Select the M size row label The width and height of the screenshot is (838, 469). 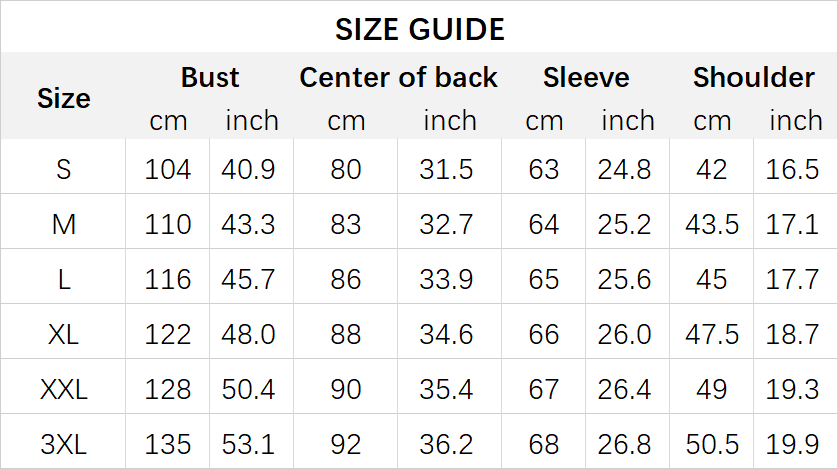click(64, 224)
